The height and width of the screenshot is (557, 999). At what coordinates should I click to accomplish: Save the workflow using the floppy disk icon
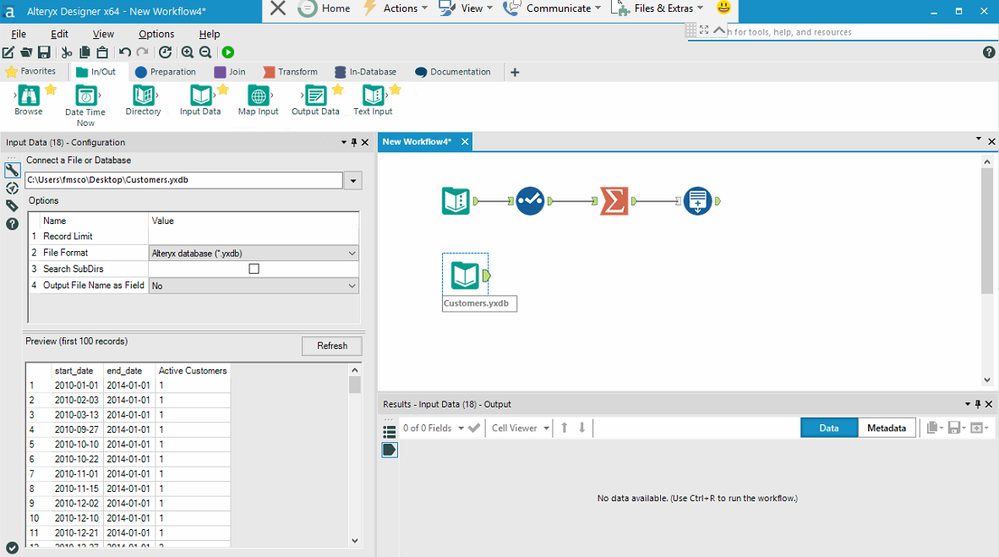[44, 52]
